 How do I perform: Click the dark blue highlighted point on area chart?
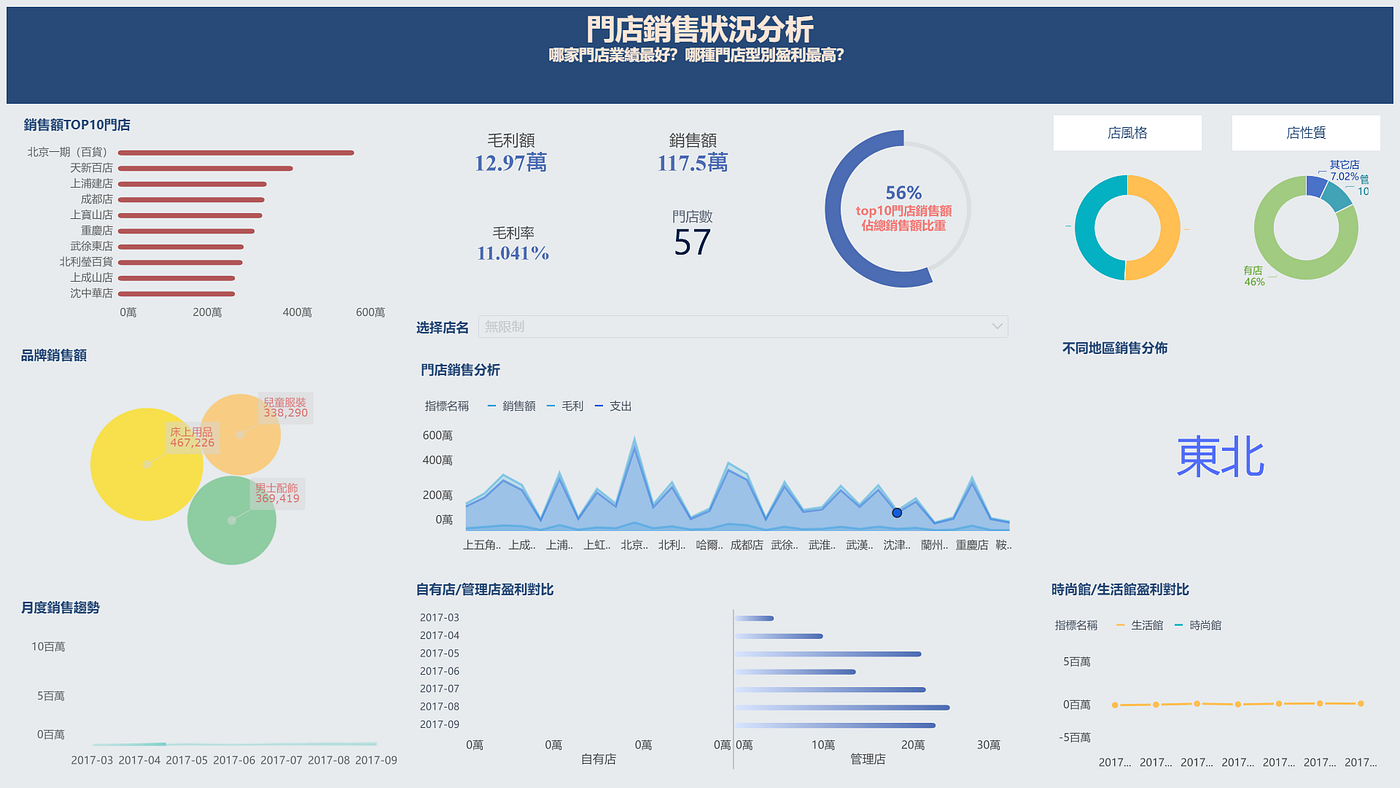897,512
